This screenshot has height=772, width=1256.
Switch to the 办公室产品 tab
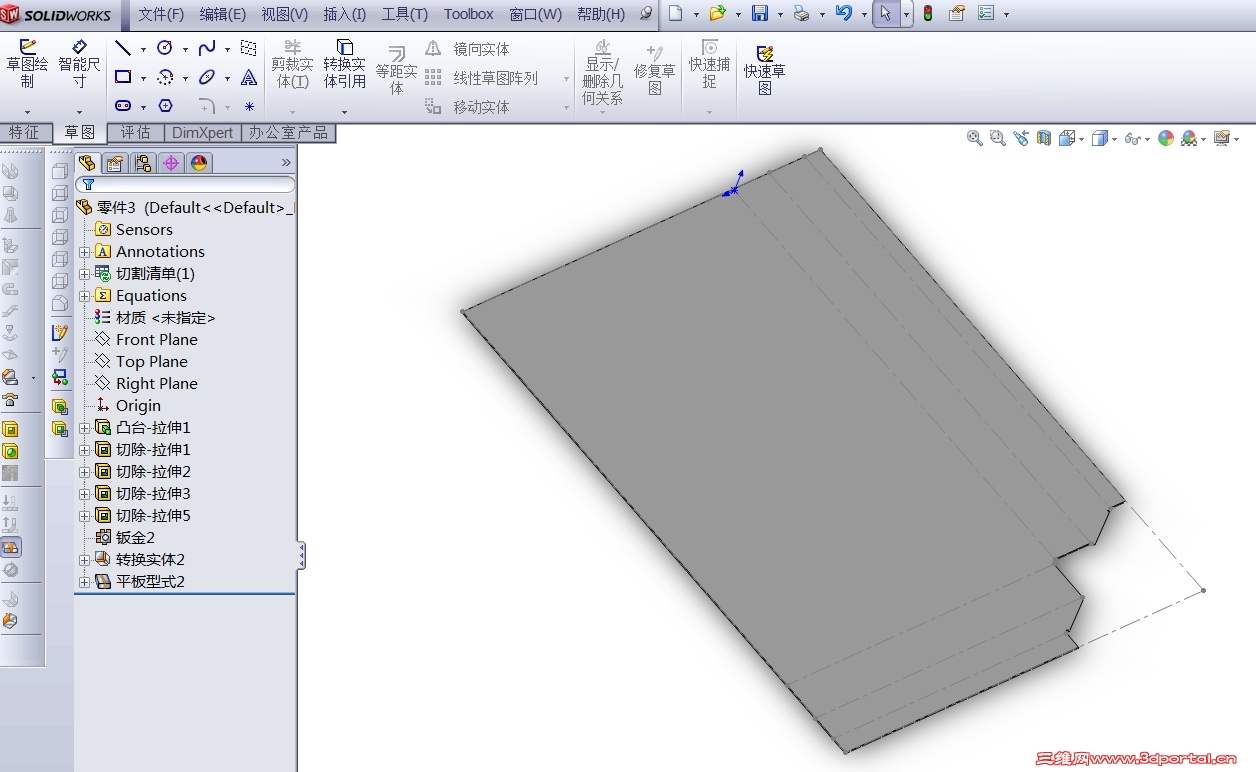pos(288,132)
